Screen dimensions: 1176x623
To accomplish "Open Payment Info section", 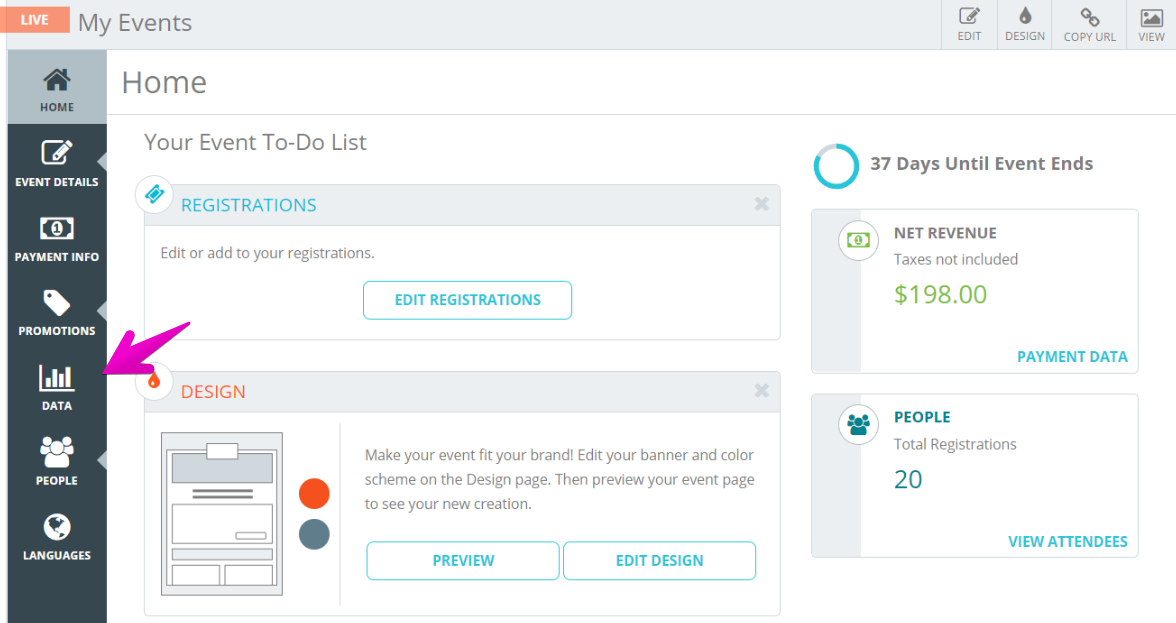I will click(57, 238).
